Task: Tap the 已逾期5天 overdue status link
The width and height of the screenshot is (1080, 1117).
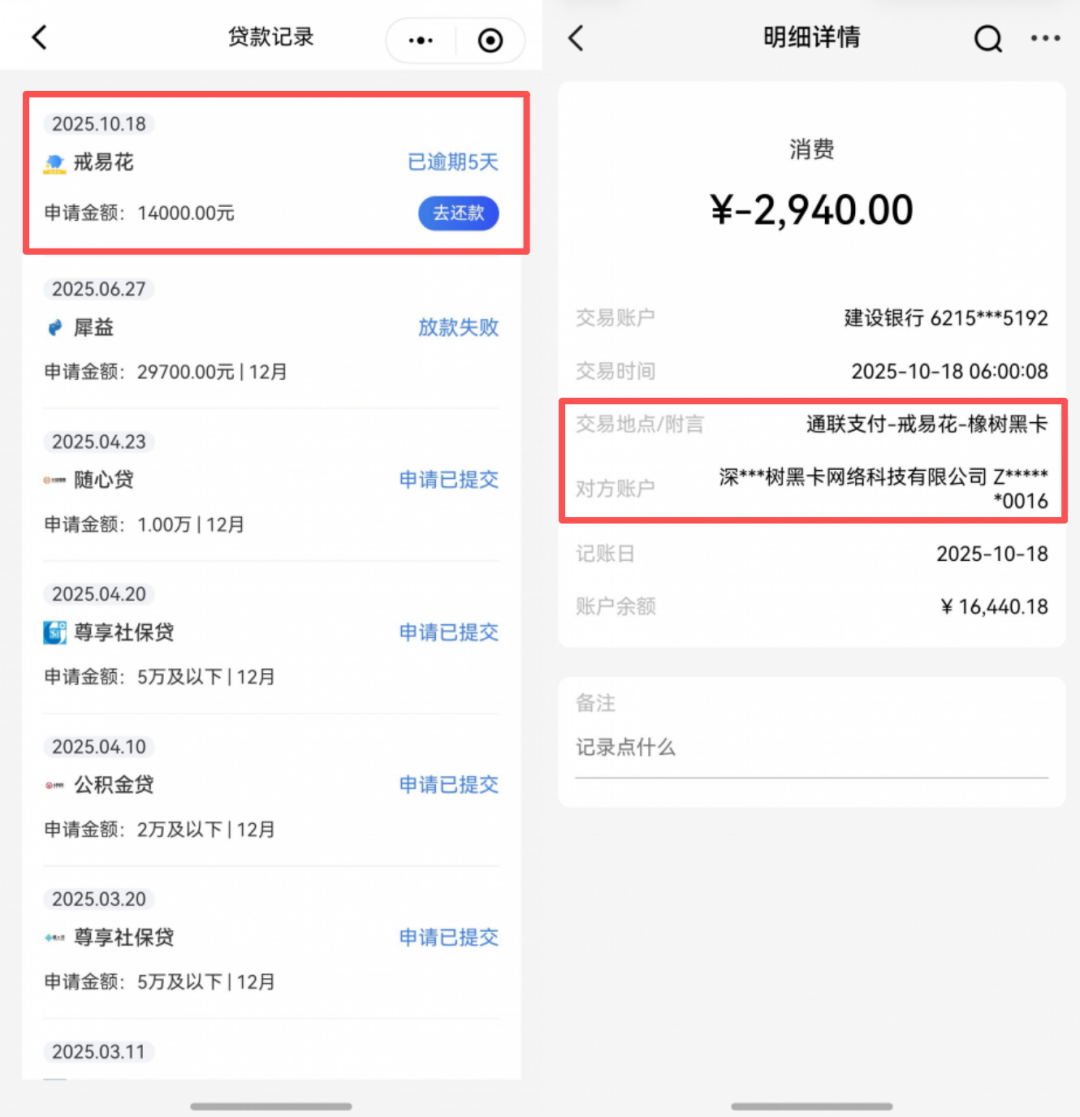Action: click(x=453, y=163)
